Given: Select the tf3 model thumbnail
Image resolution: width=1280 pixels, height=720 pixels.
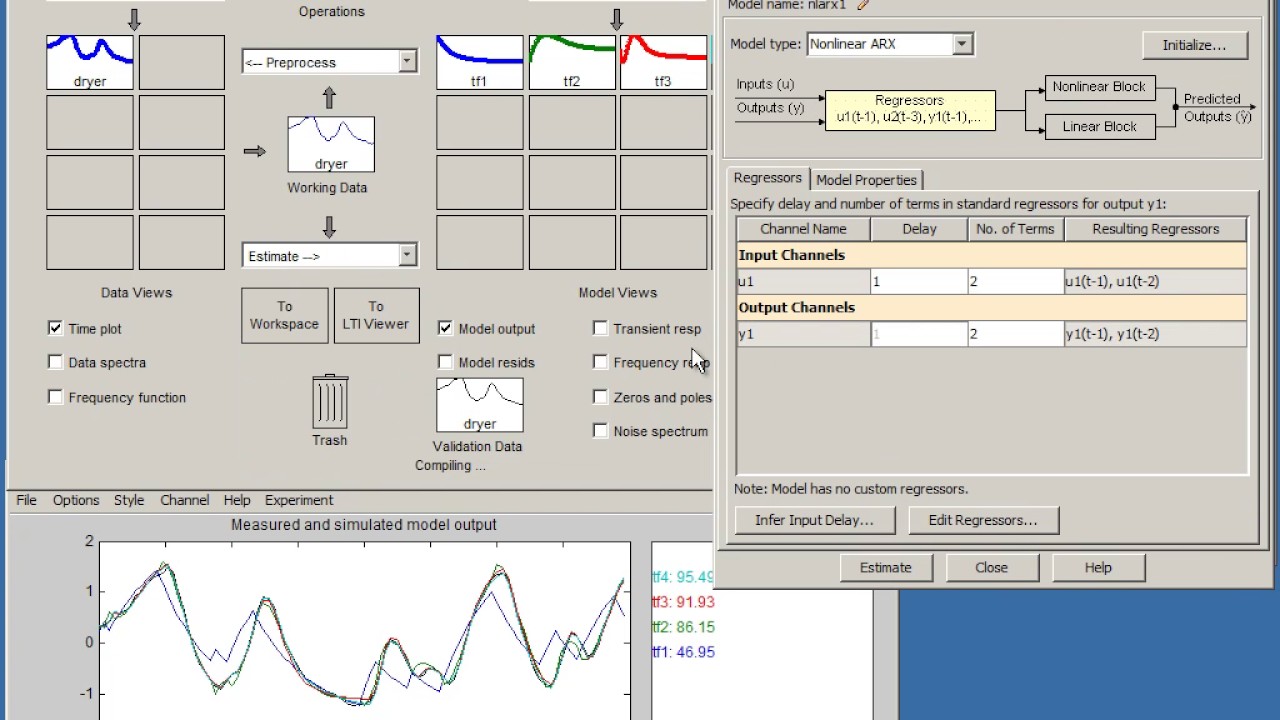Looking at the screenshot, I should (x=664, y=62).
